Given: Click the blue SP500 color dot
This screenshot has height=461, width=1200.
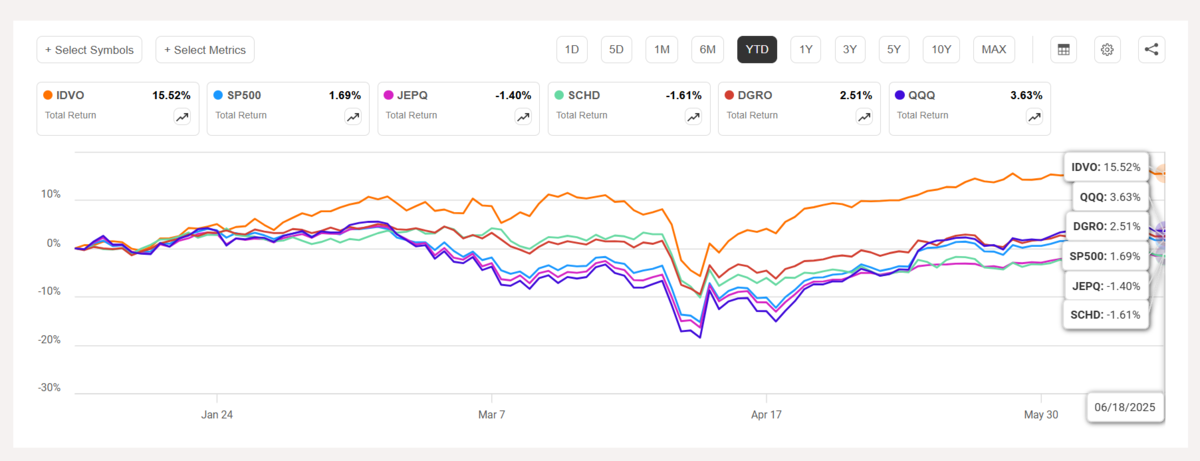Looking at the screenshot, I should click(218, 95).
